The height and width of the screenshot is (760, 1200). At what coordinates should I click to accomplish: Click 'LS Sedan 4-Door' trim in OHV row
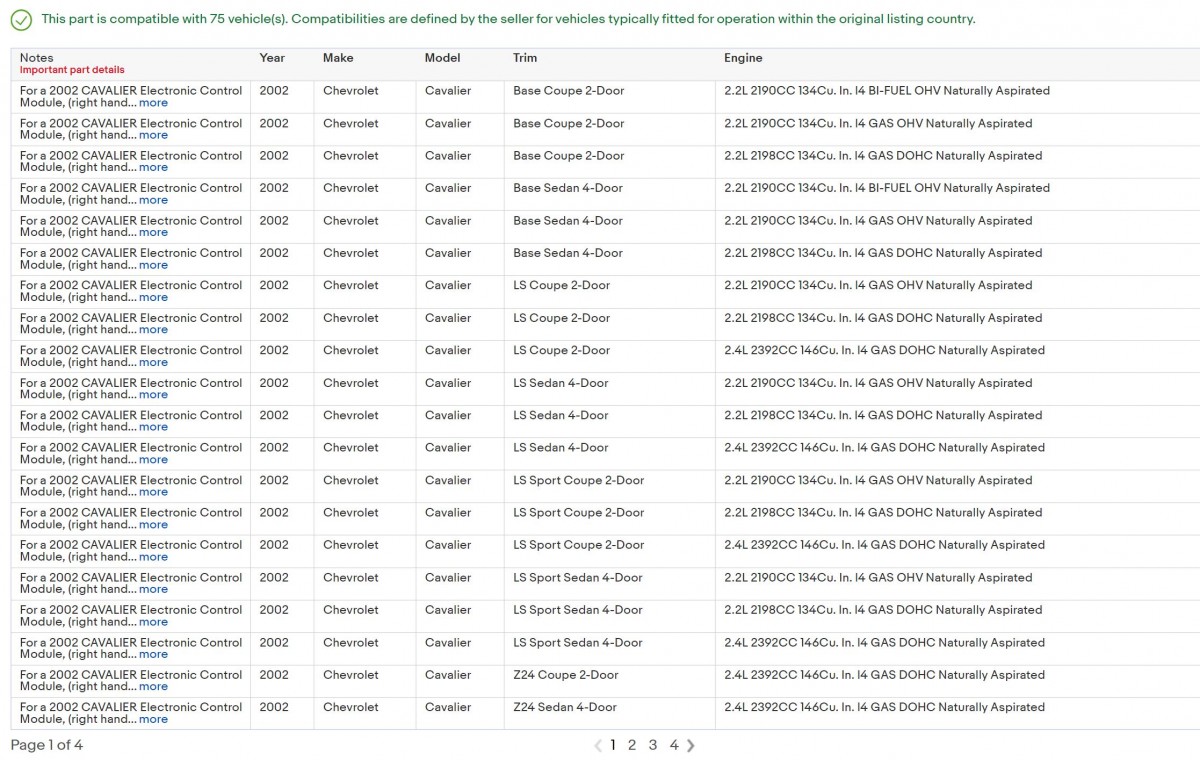click(x=561, y=383)
